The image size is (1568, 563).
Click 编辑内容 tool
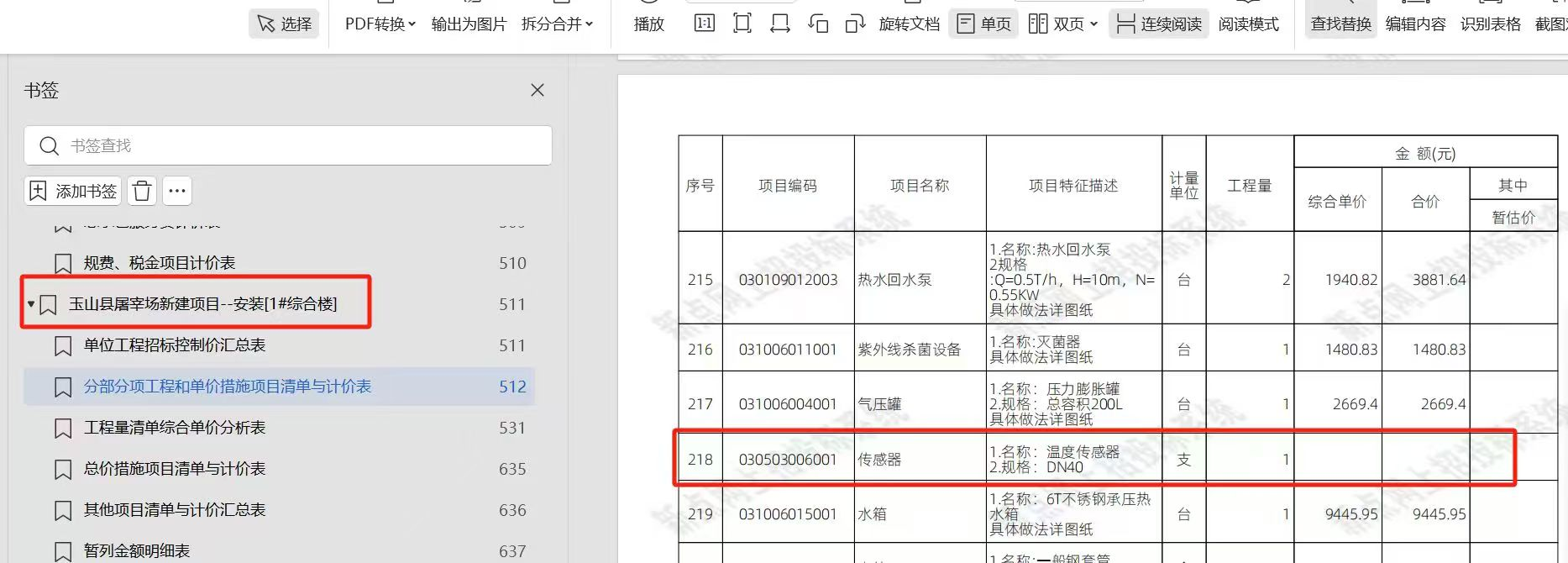[x=1415, y=24]
